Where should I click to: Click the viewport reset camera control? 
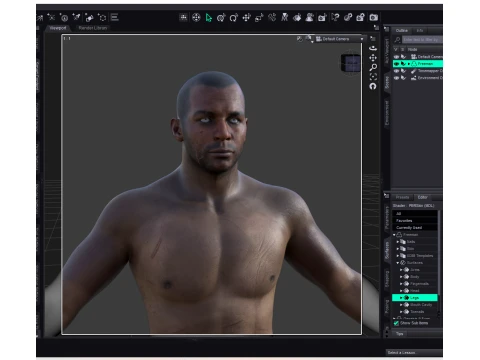click(x=373, y=86)
